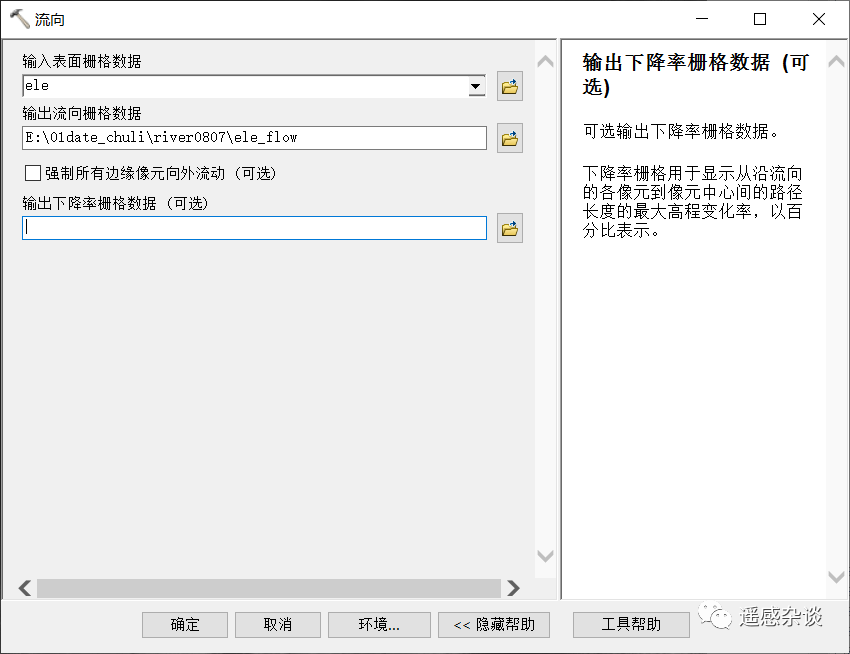Browse for the input surface raster (输入表面栅格数据)
The height and width of the screenshot is (654, 850).
tap(510, 86)
